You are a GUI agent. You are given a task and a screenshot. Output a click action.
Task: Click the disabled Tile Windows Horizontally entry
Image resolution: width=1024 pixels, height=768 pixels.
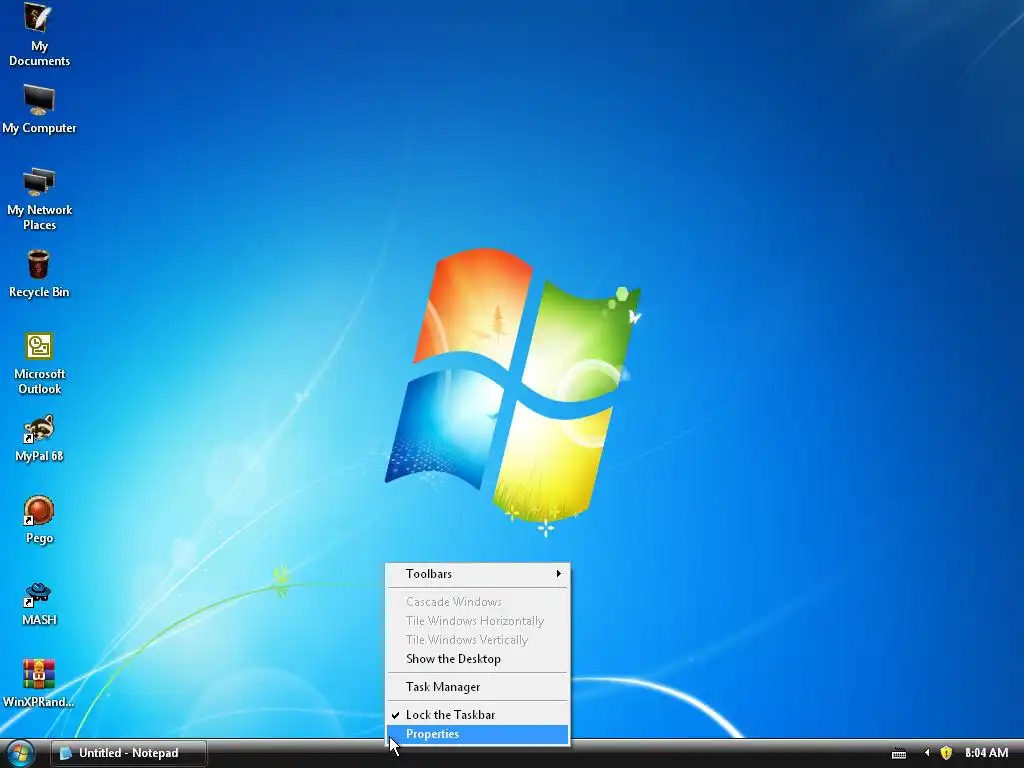pyautogui.click(x=477, y=620)
